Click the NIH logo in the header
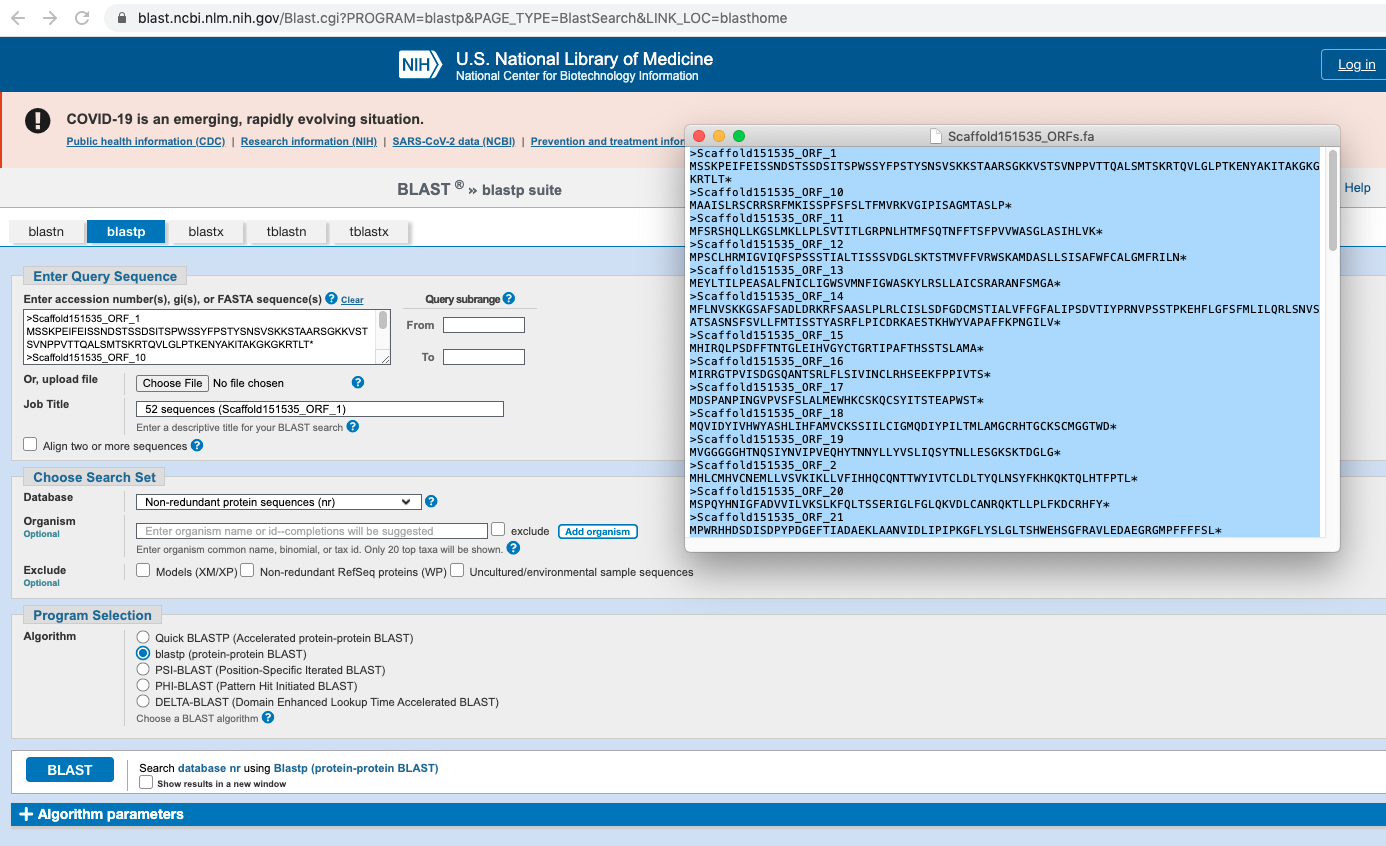The height and width of the screenshot is (846, 1386). (x=420, y=65)
